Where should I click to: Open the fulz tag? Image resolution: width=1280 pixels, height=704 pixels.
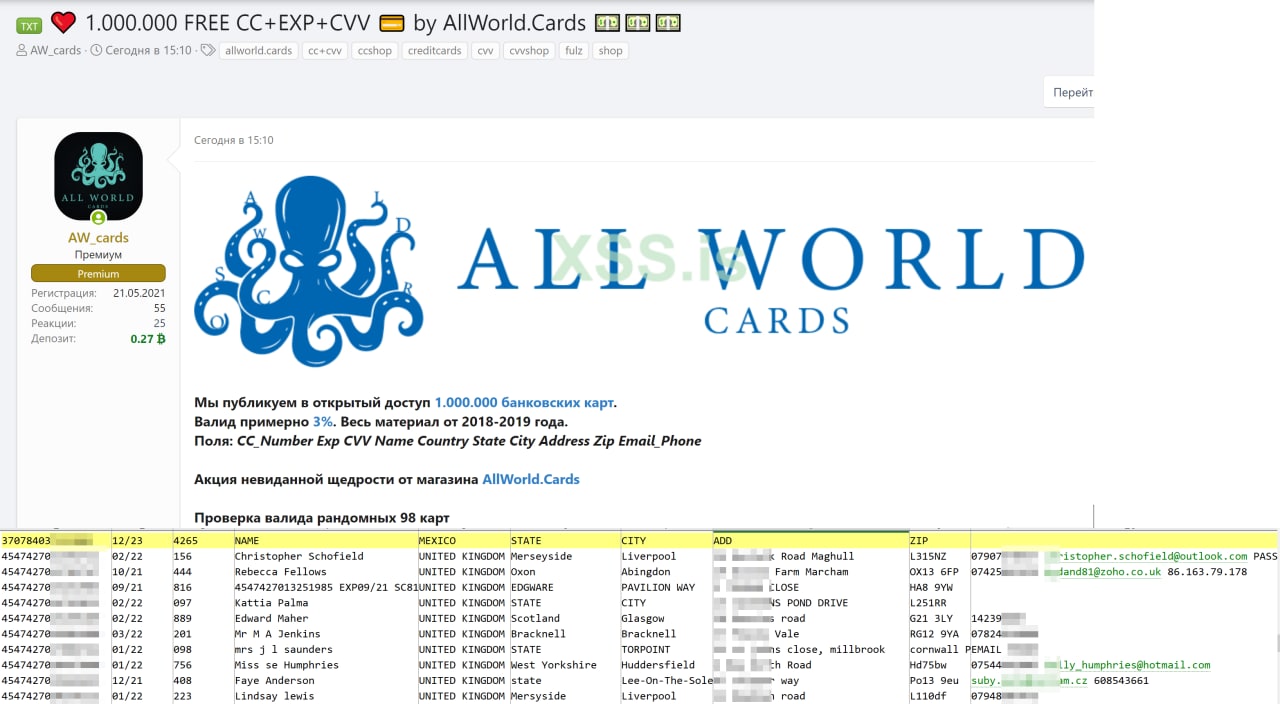573,51
